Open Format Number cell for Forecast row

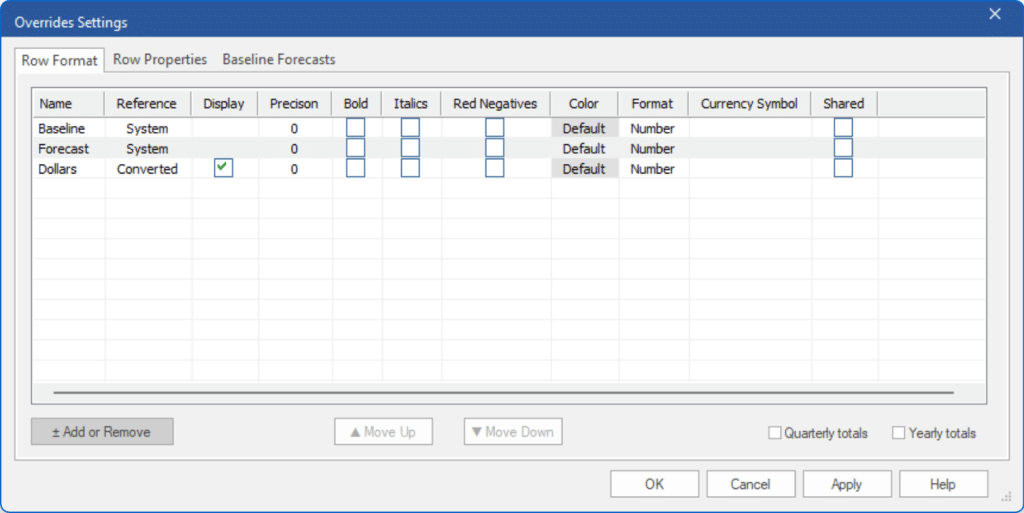[652, 148]
